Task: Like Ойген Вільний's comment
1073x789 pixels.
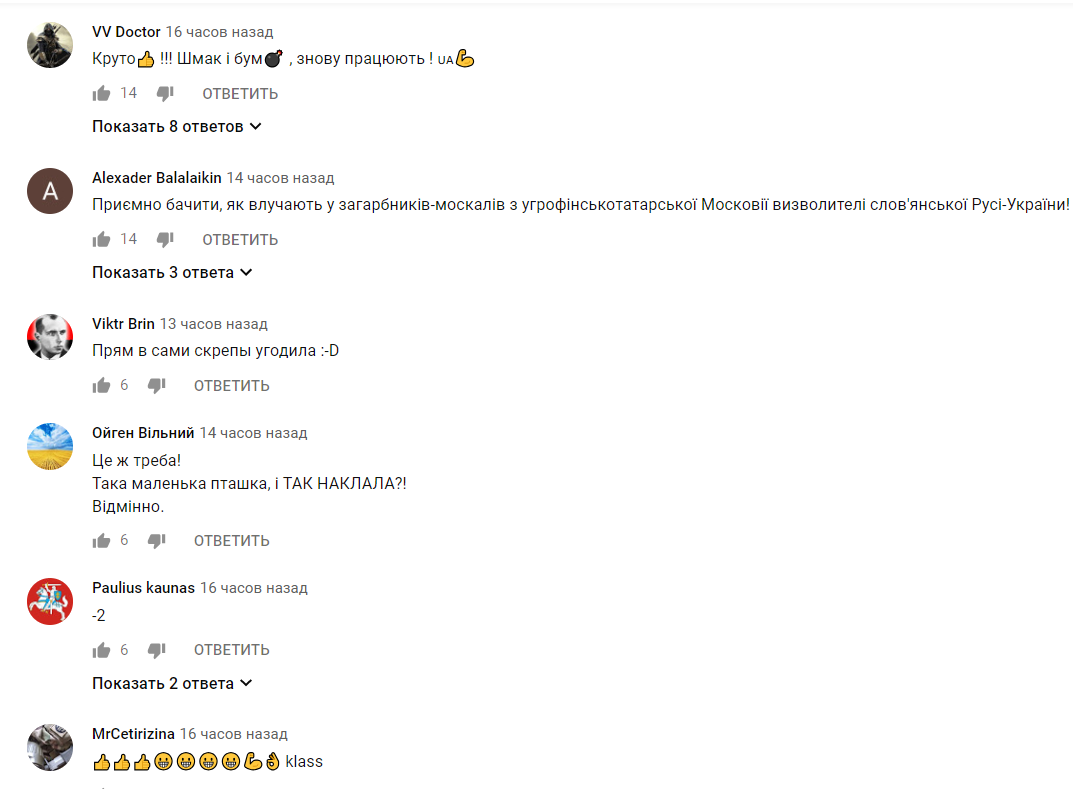Action: [101, 541]
